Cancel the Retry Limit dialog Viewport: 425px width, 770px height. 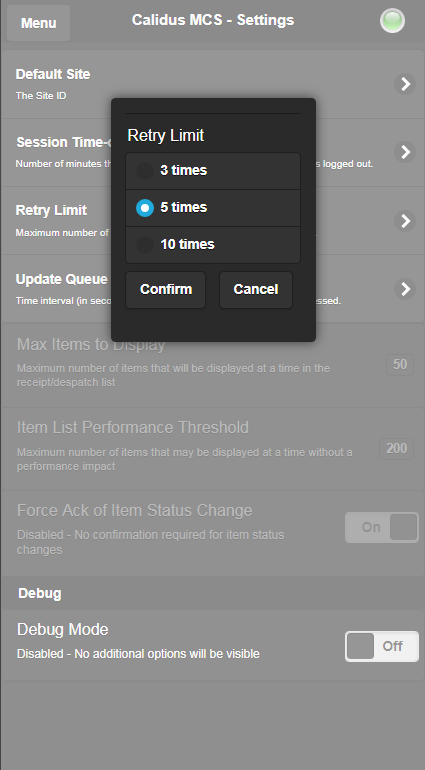pyautogui.click(x=255, y=290)
